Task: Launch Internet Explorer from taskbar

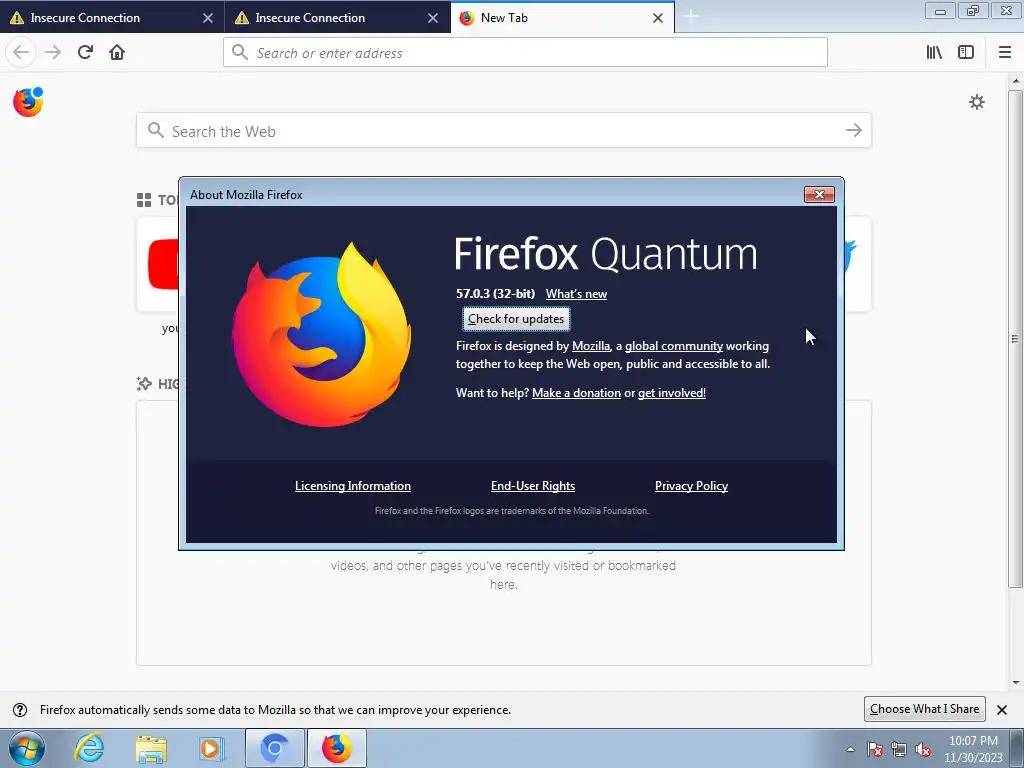Action: pyautogui.click(x=89, y=748)
